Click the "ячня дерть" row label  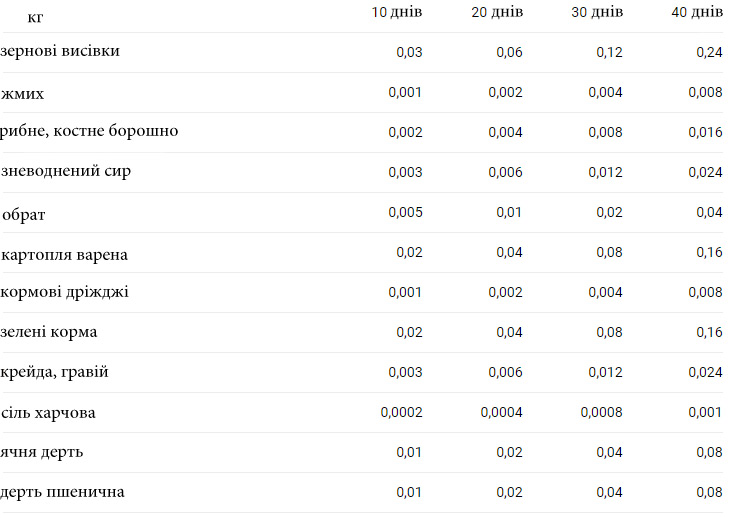tap(42, 452)
